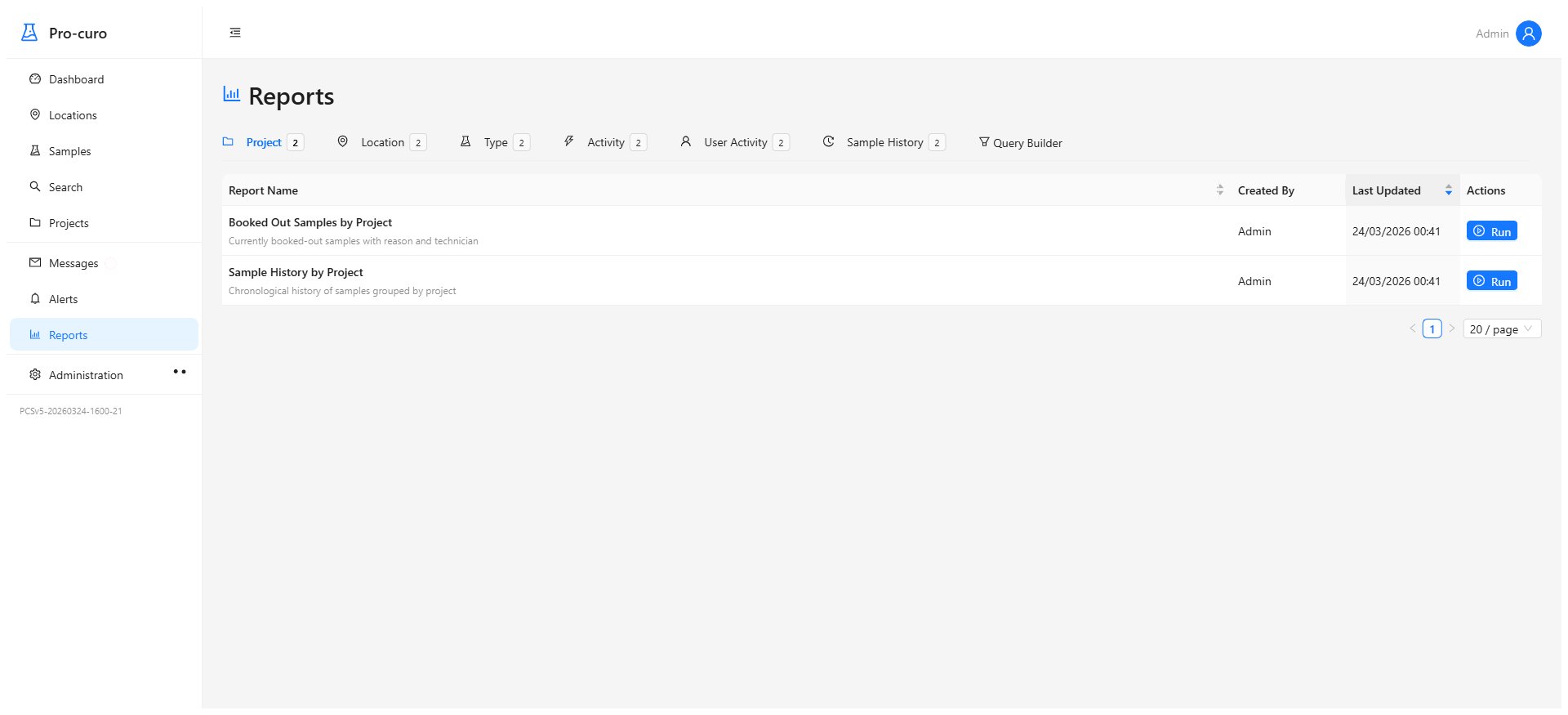Click the flask icon on the Type tab
1568x715 pixels.
coord(465,142)
